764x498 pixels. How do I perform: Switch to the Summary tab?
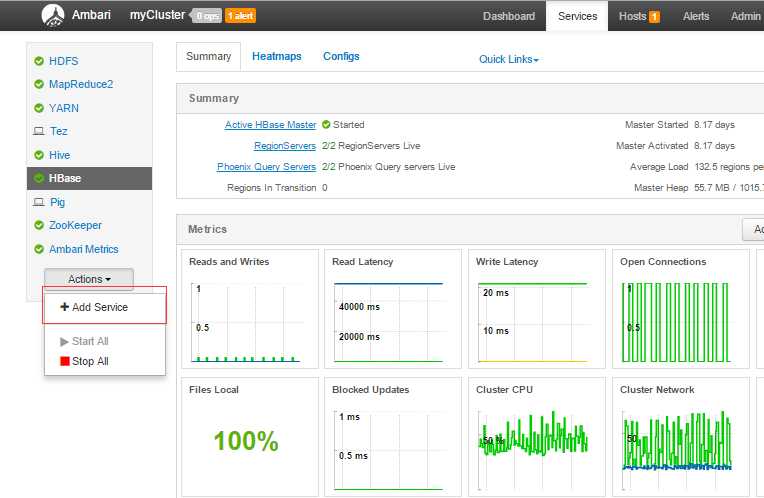click(x=209, y=57)
